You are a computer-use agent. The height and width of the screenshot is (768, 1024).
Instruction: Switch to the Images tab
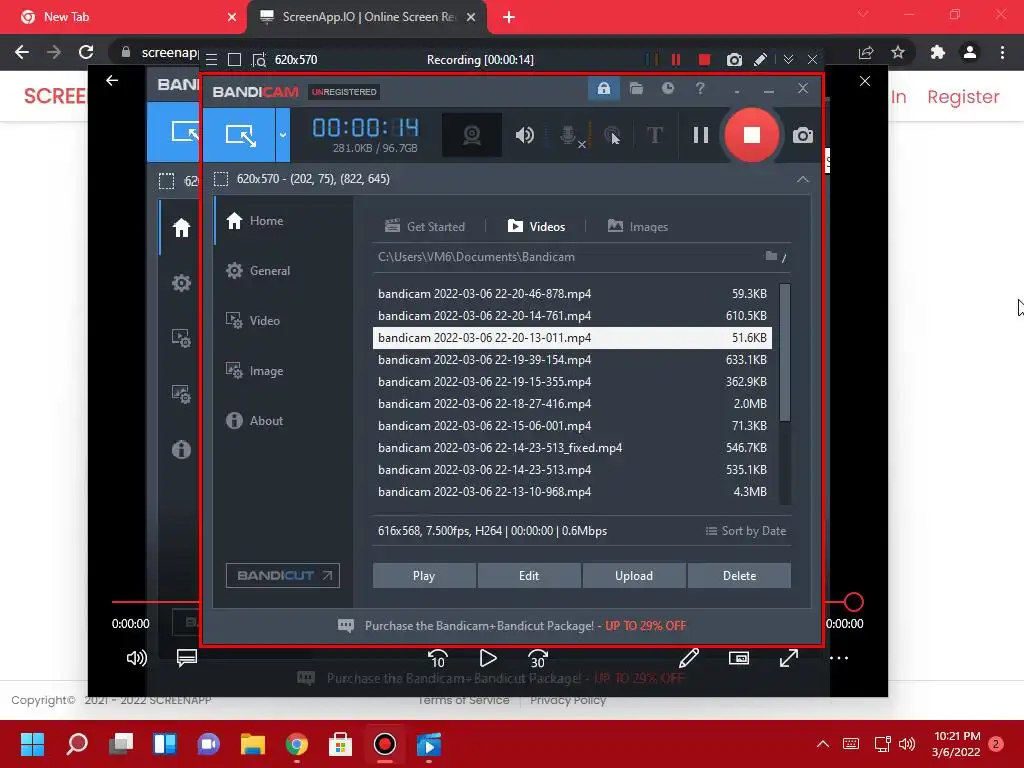point(637,227)
